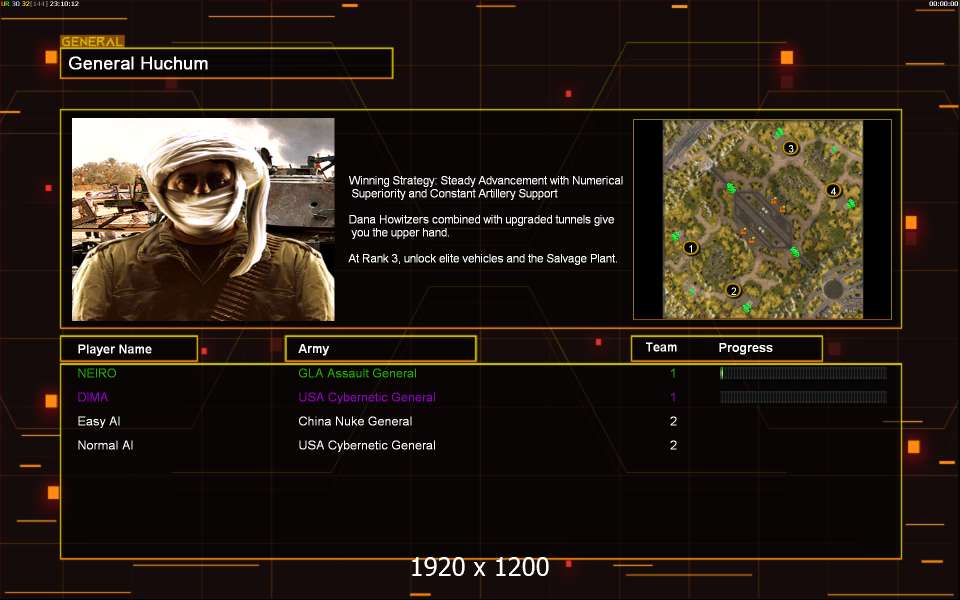Image resolution: width=960 pixels, height=600 pixels.
Task: Click the green dollar supply icon above marker 3
Action: tap(778, 133)
